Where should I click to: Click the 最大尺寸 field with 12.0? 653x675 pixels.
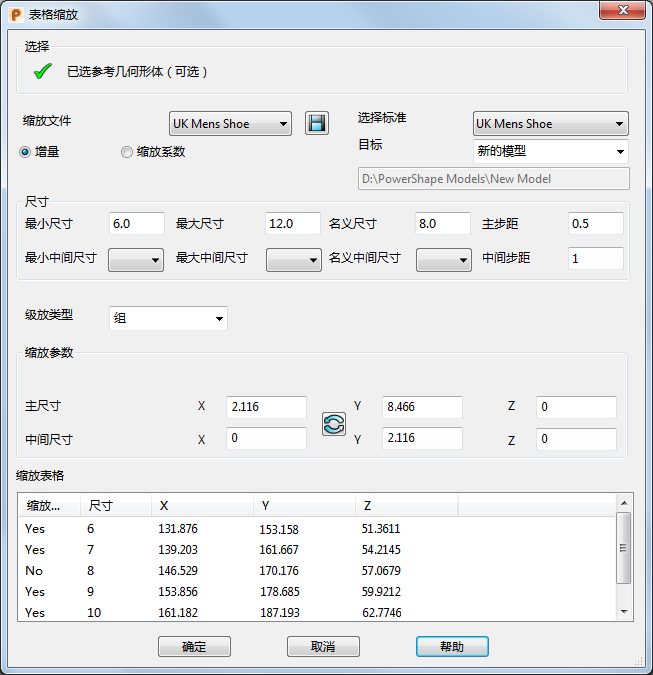(x=293, y=223)
